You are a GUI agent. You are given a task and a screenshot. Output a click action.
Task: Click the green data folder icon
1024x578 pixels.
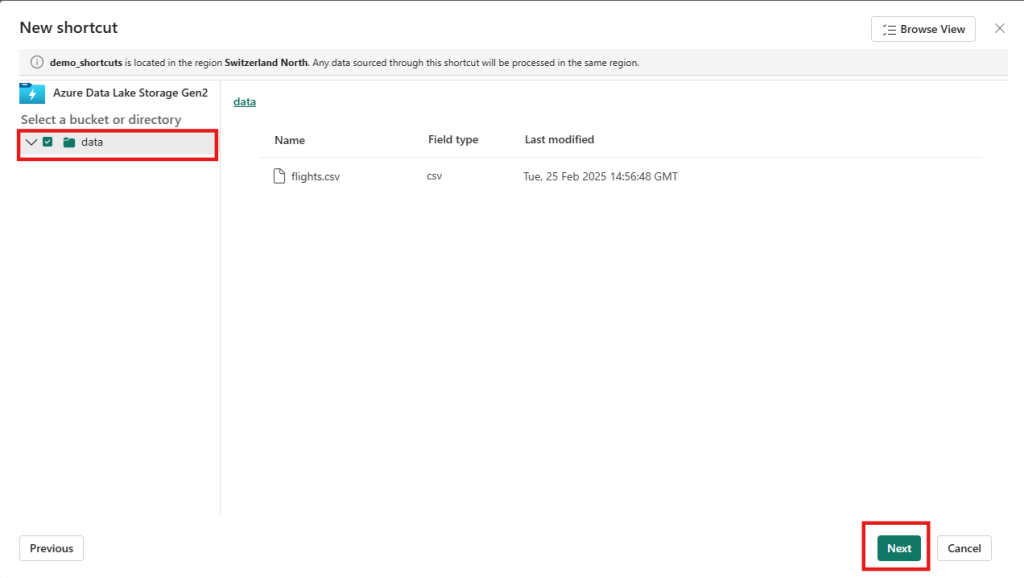[69, 142]
